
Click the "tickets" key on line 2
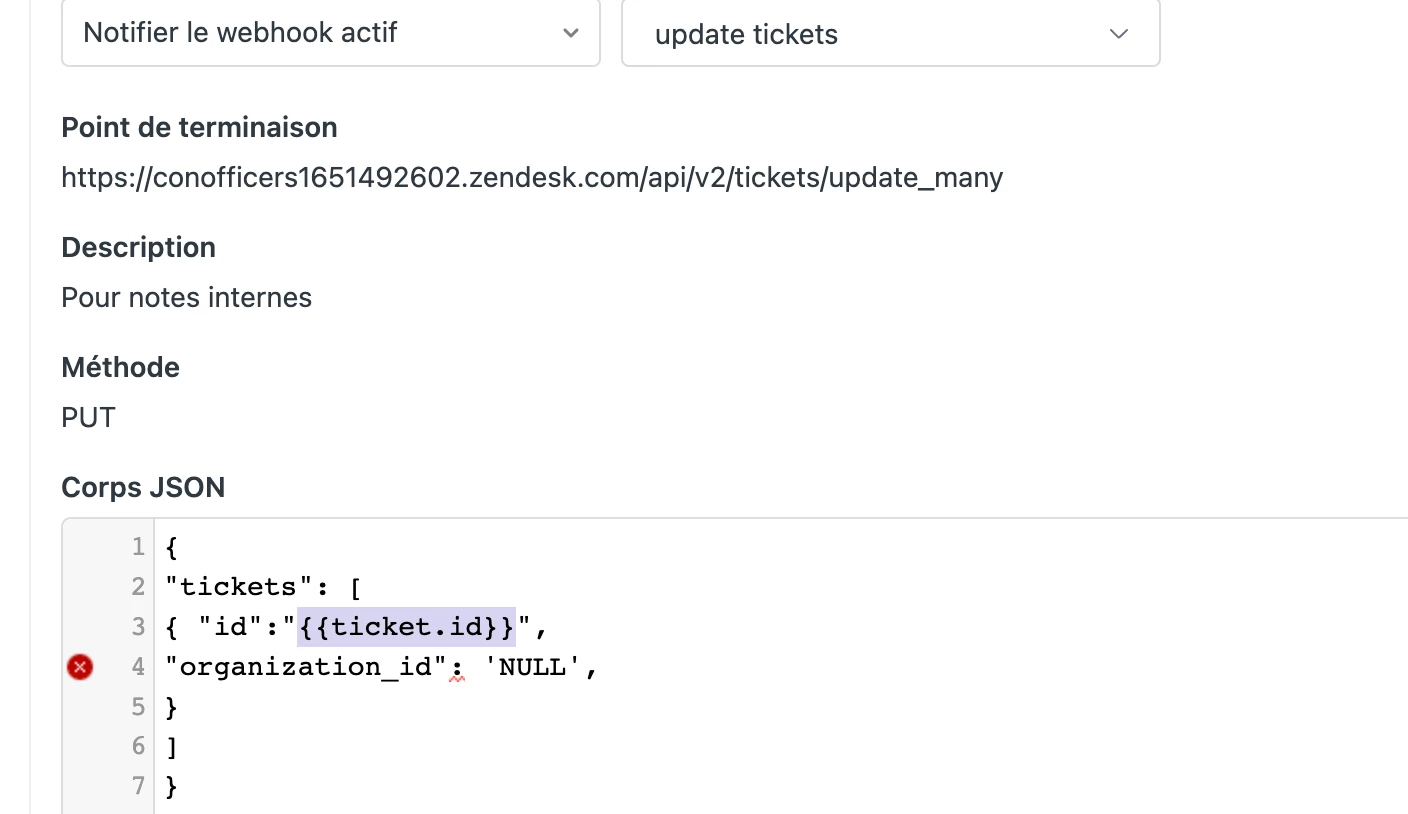click(x=232, y=587)
